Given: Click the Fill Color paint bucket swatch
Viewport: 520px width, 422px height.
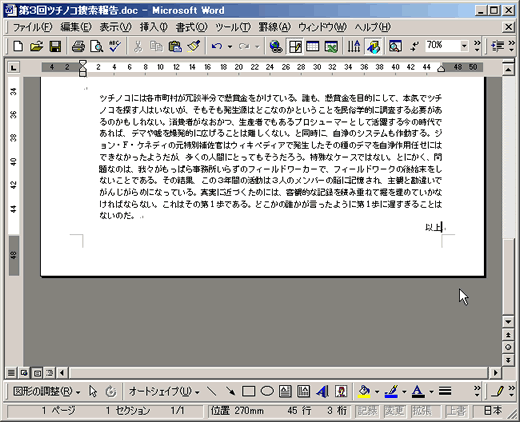Looking at the screenshot, I should point(364,391).
